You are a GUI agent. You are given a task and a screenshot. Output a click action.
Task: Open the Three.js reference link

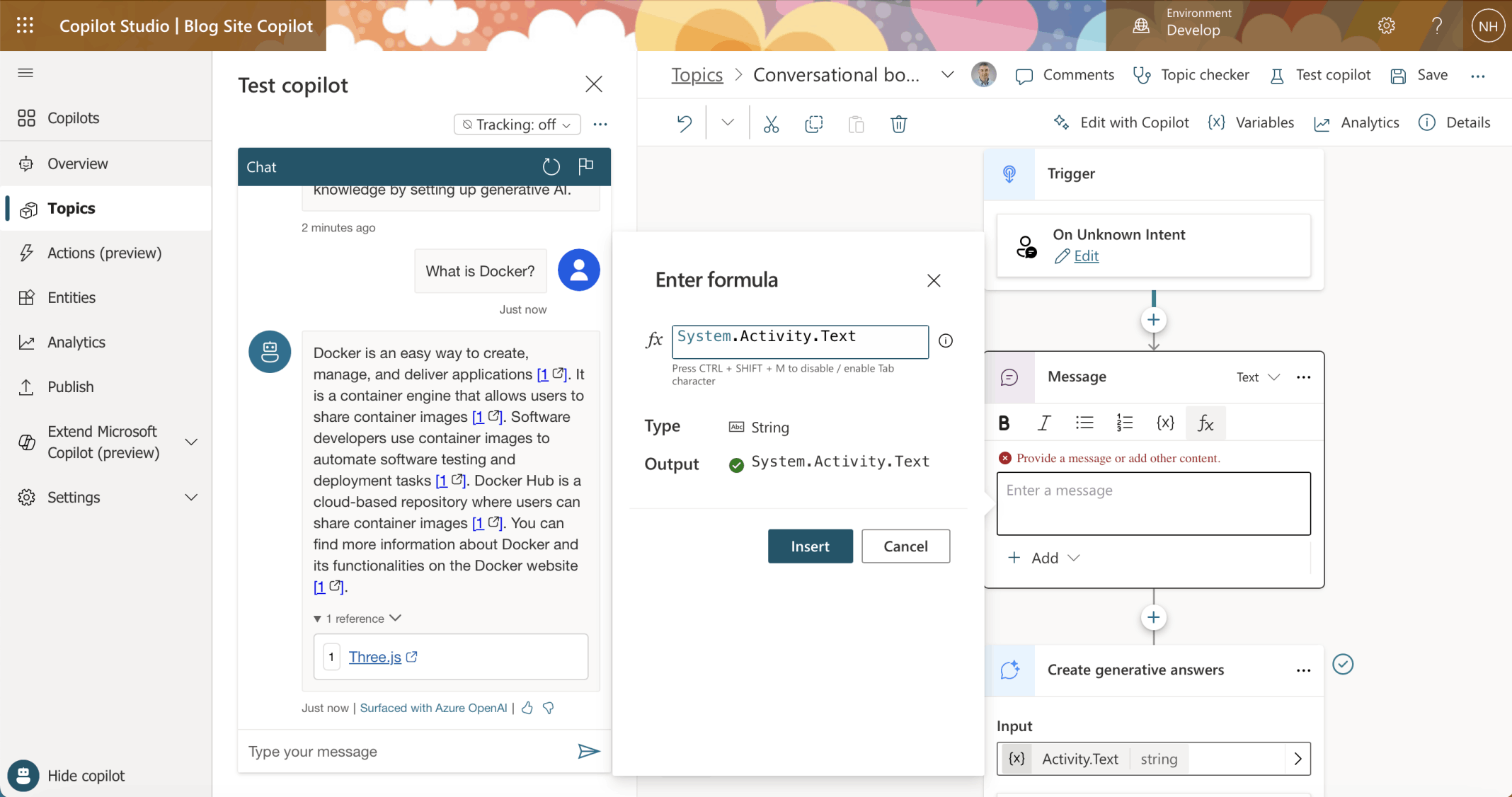[x=375, y=657]
